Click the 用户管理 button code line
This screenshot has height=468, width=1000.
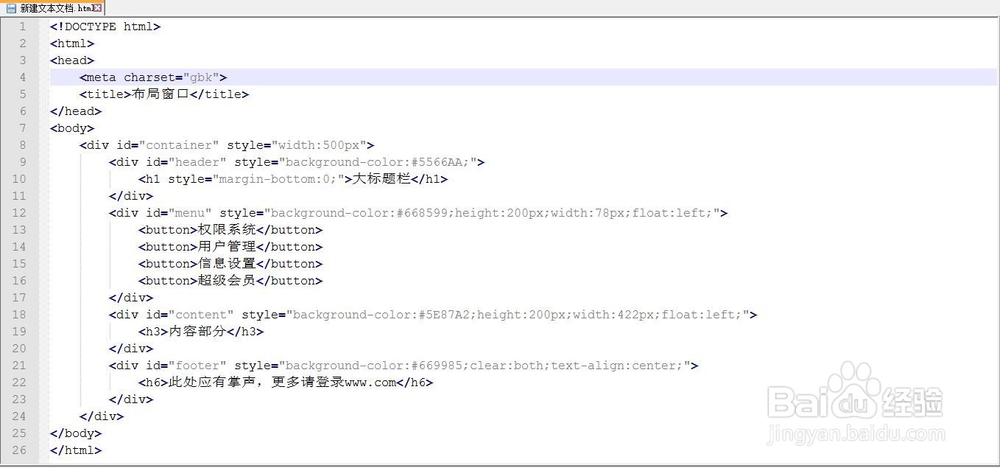230,247
